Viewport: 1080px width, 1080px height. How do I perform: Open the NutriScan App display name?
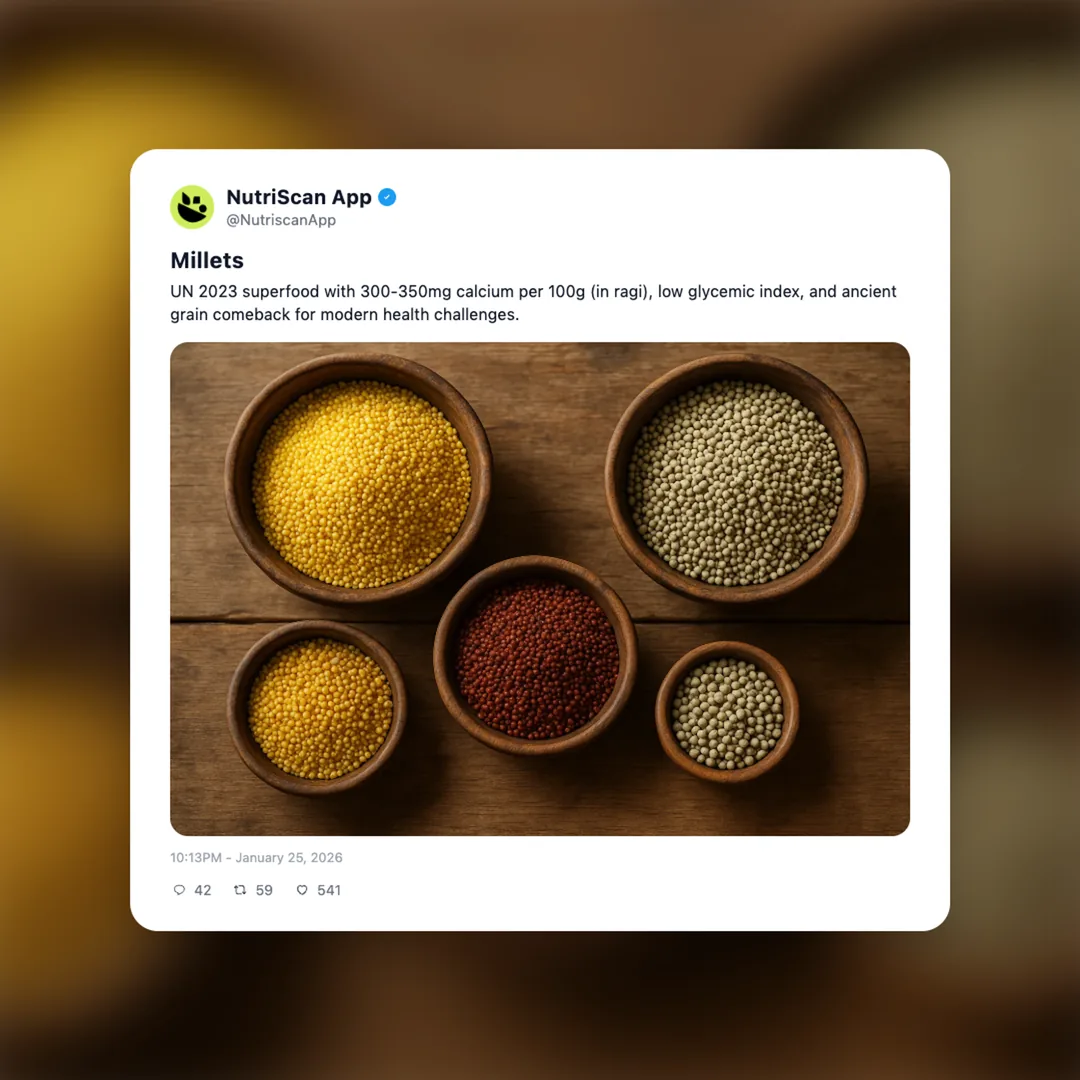pos(299,197)
